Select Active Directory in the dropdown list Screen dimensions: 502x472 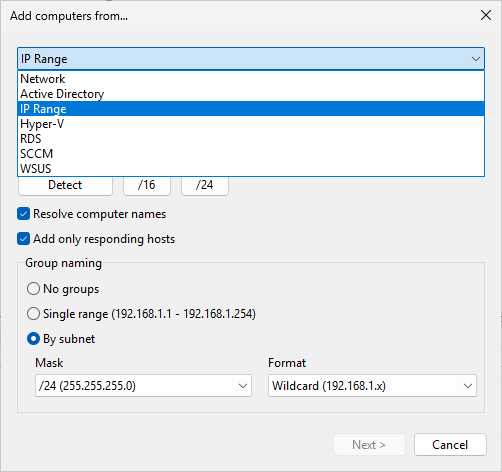coord(251,94)
